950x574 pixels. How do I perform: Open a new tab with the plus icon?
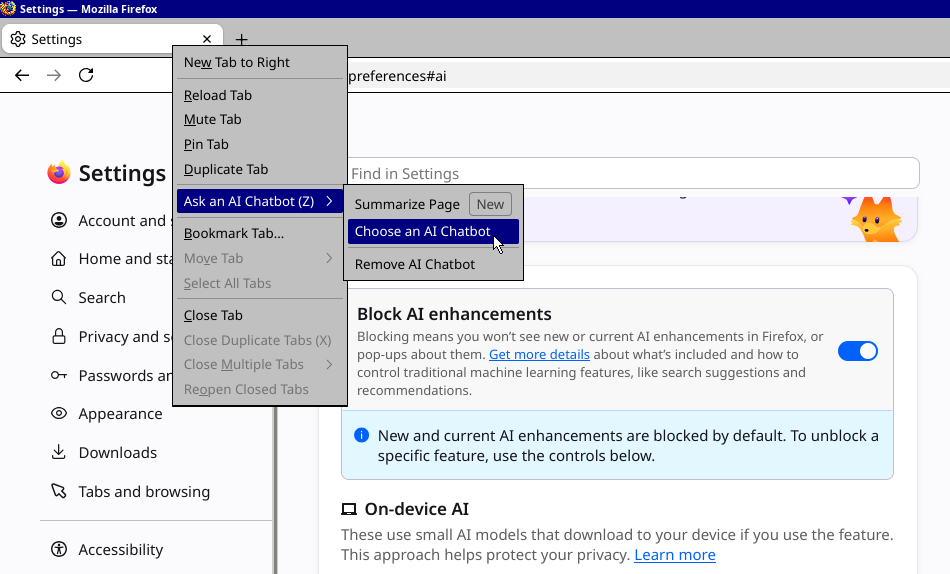click(241, 39)
